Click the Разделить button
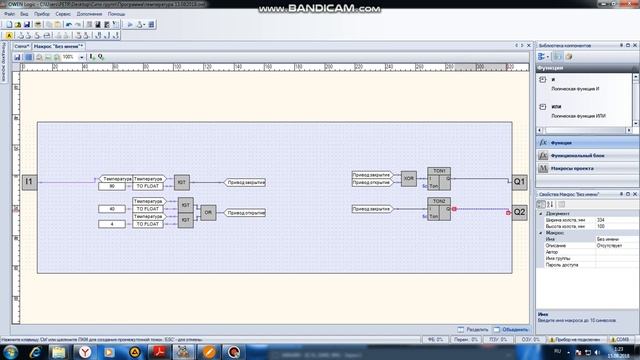This screenshot has height=360, width=640. [x=473, y=329]
